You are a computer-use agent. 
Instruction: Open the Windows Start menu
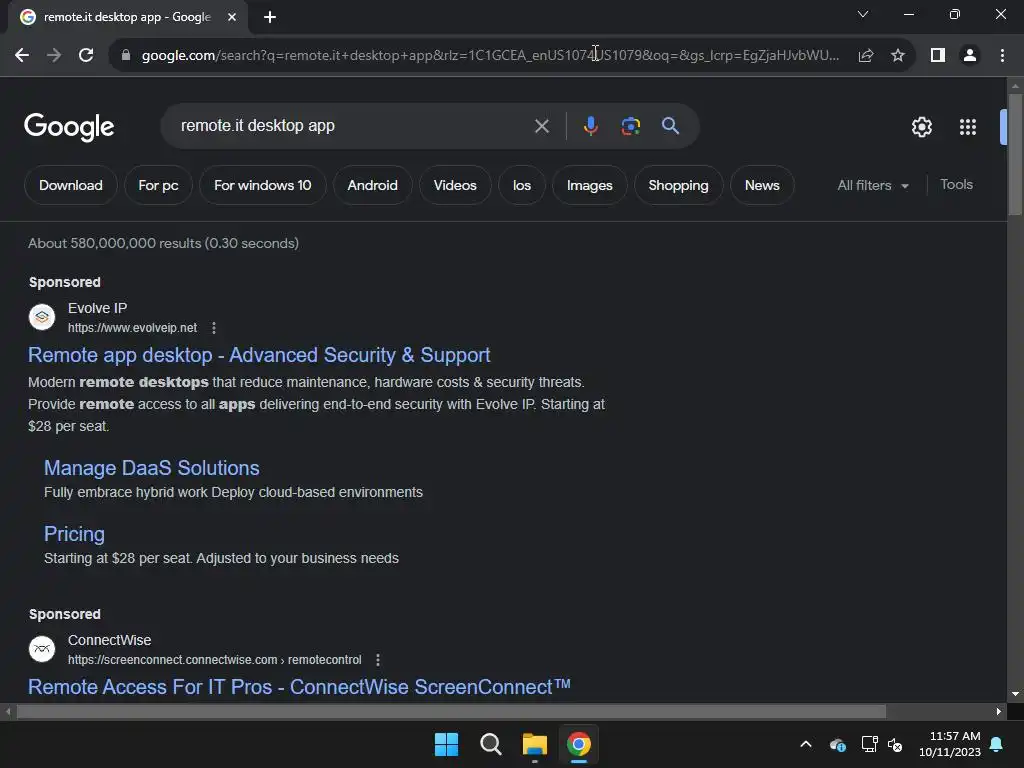[447, 744]
